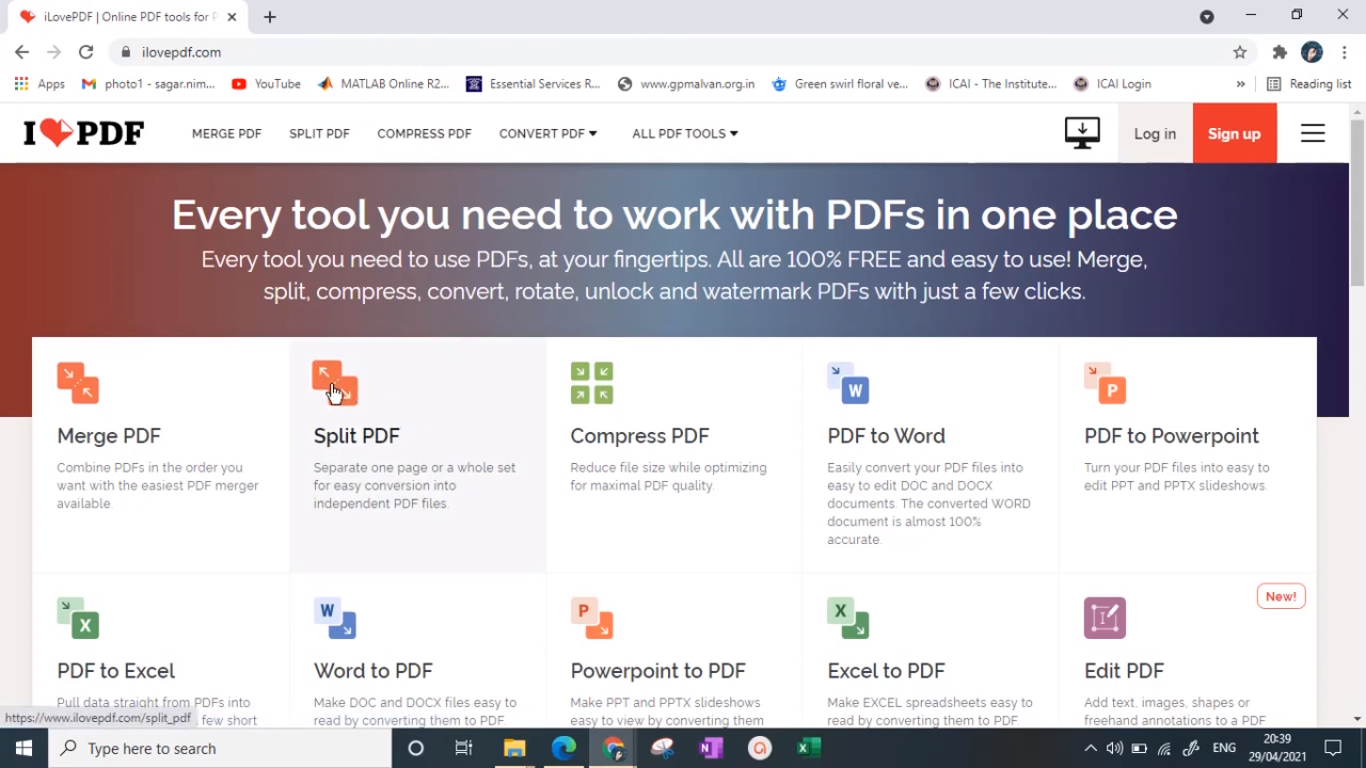Select COMPRESS PDF in the top menu
This screenshot has height=768, width=1366.
pos(424,133)
